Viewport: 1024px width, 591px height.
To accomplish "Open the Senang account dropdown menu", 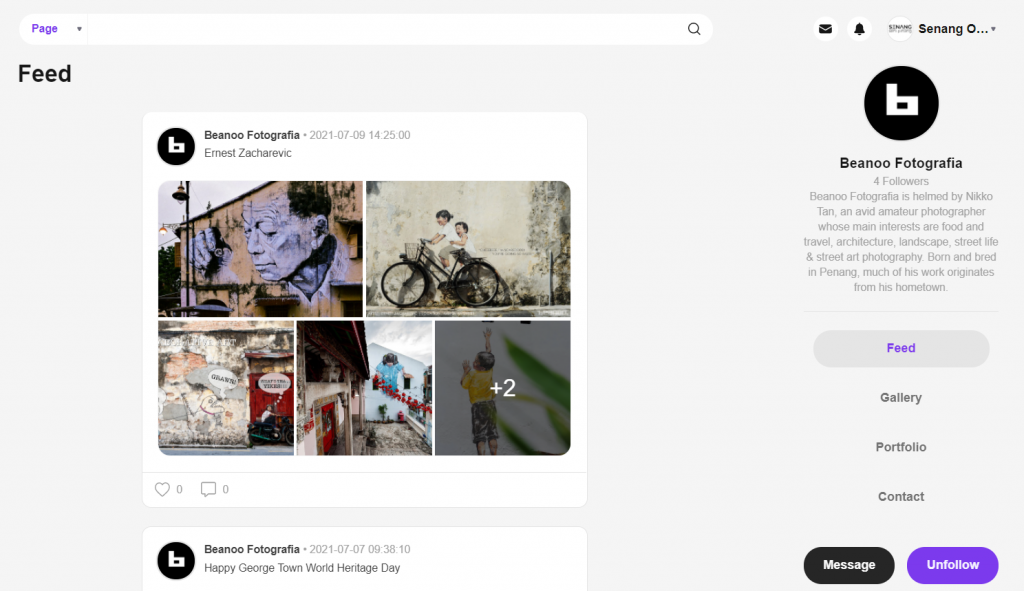I will tap(992, 30).
